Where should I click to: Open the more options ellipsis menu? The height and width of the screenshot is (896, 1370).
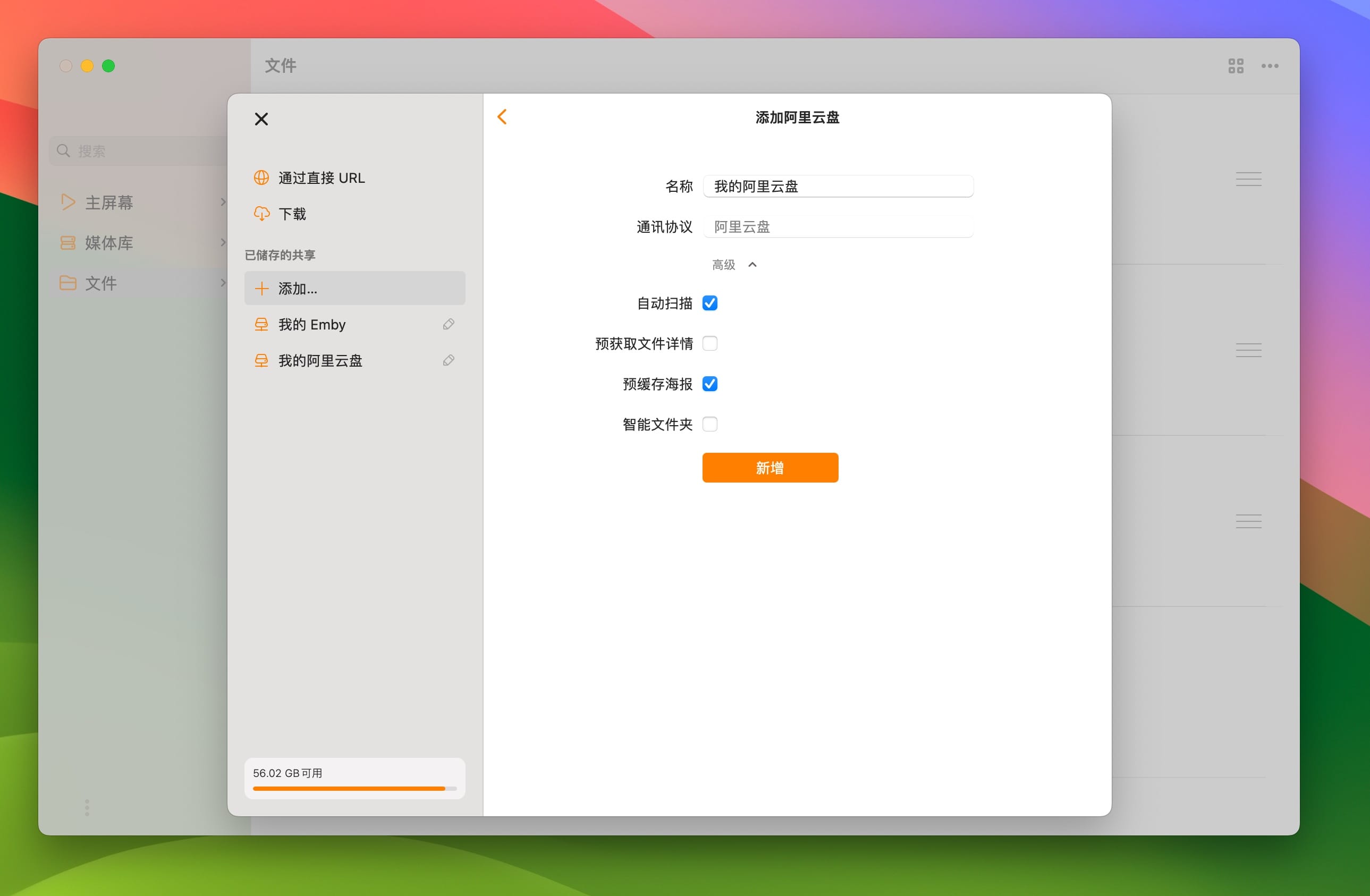click(x=1270, y=66)
